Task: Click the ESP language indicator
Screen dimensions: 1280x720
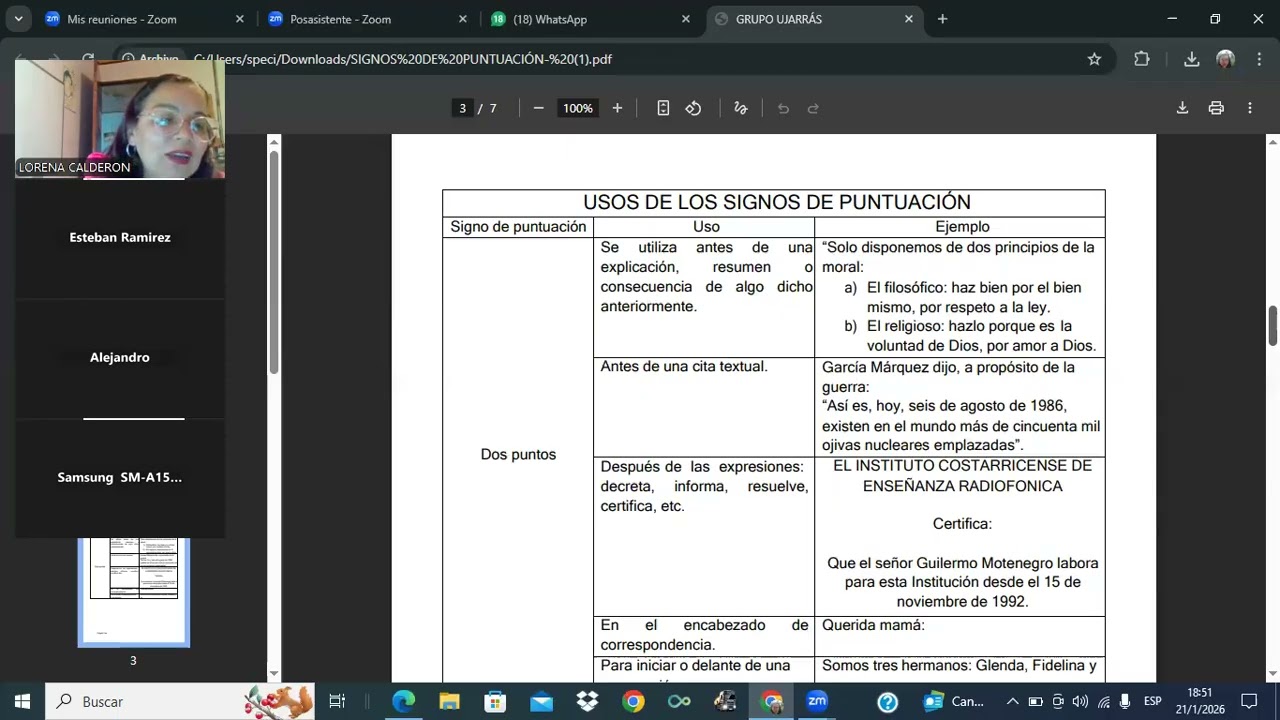Action: click(x=1152, y=702)
